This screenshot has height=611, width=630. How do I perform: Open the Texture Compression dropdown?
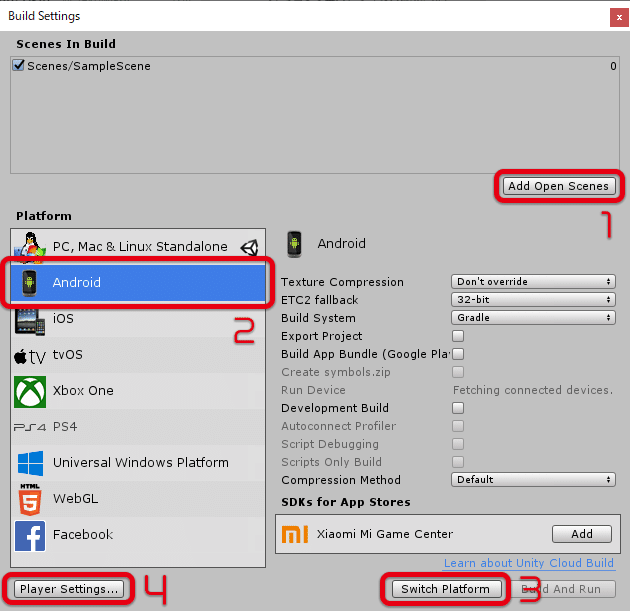[x=533, y=282]
